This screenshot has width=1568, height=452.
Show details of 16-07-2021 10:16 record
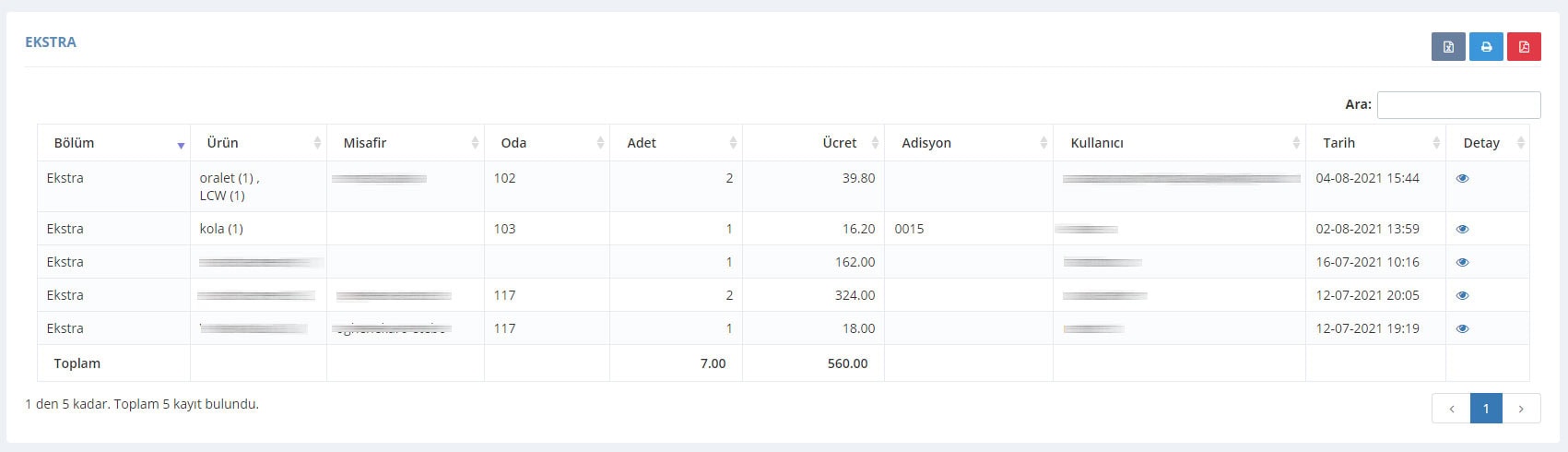(x=1462, y=262)
